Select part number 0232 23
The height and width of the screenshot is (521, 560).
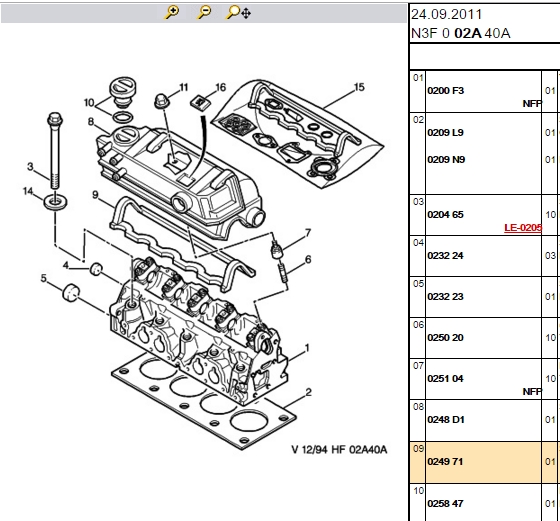[x=445, y=296]
